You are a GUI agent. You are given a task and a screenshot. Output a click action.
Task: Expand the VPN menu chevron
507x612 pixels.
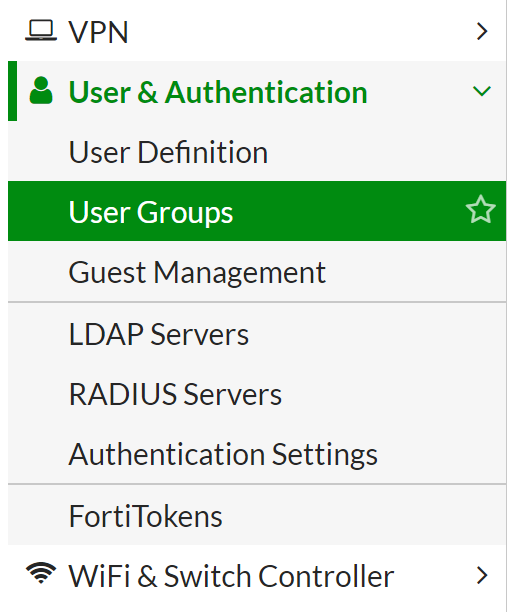482,31
